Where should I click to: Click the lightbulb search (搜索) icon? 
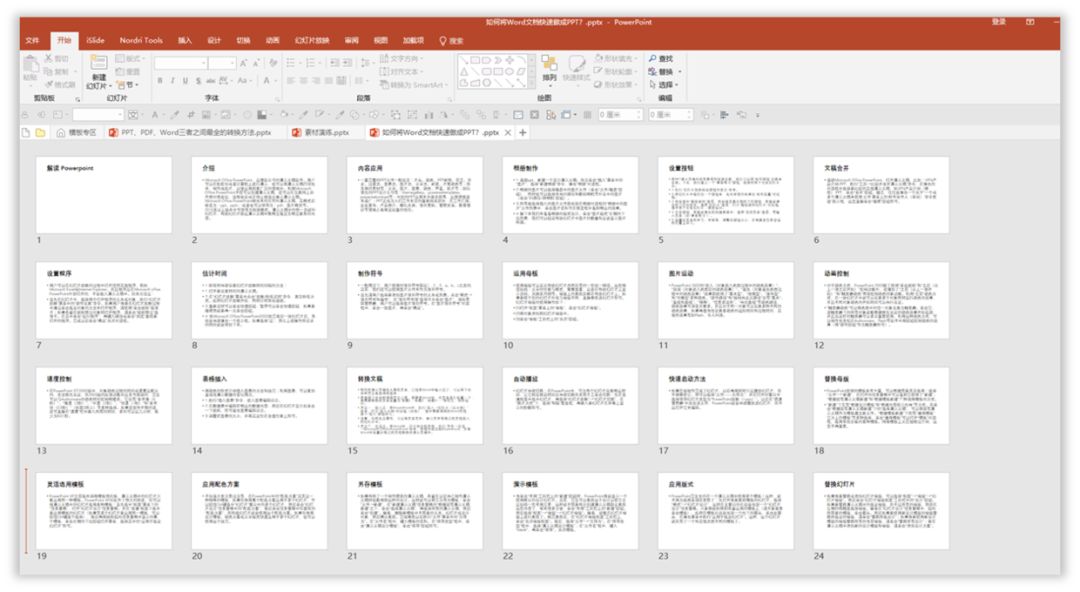point(443,41)
